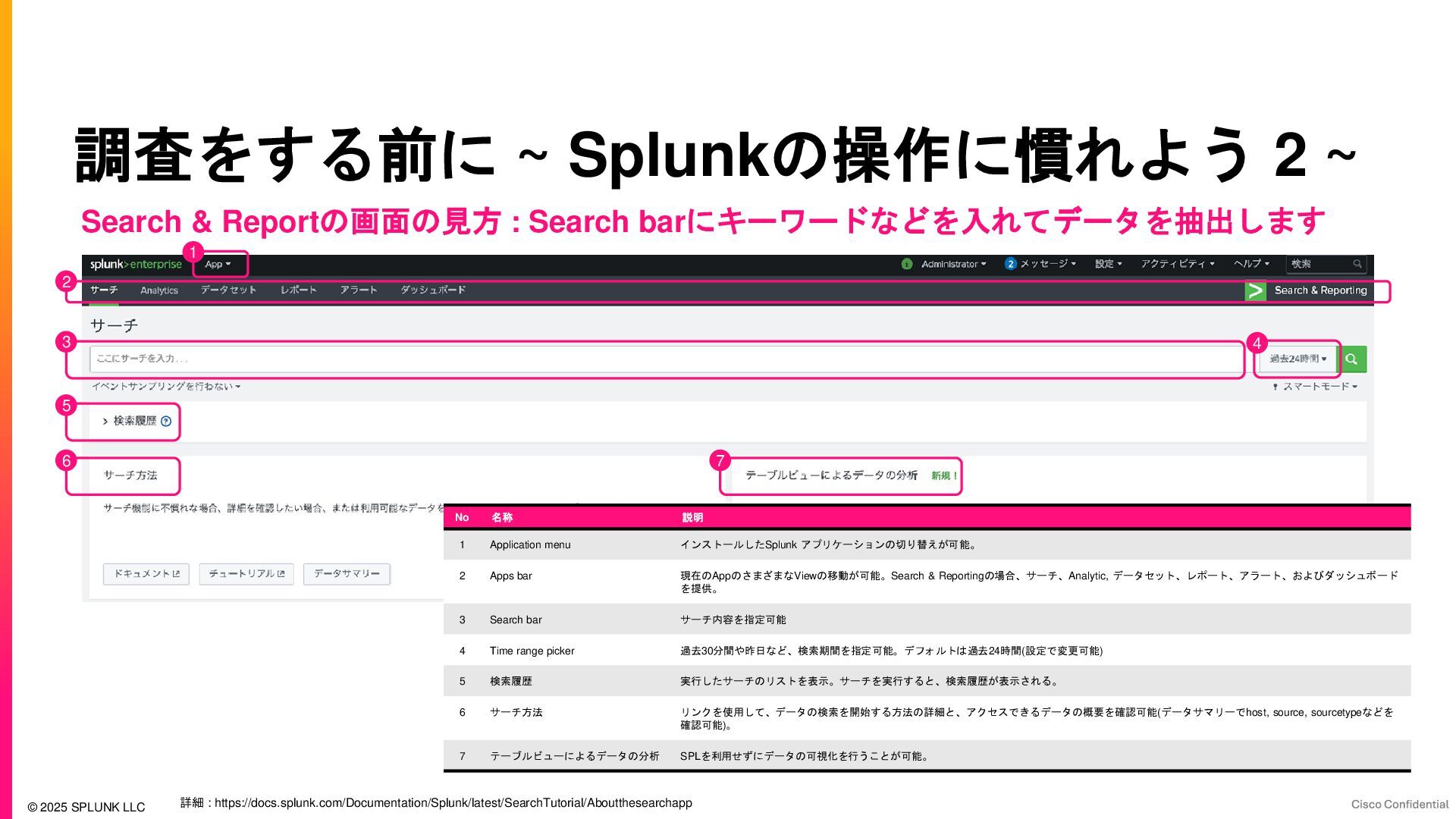Image resolution: width=1456 pixels, height=819 pixels.
Task: Switch to the ダッシュボード tab
Action: [432, 290]
